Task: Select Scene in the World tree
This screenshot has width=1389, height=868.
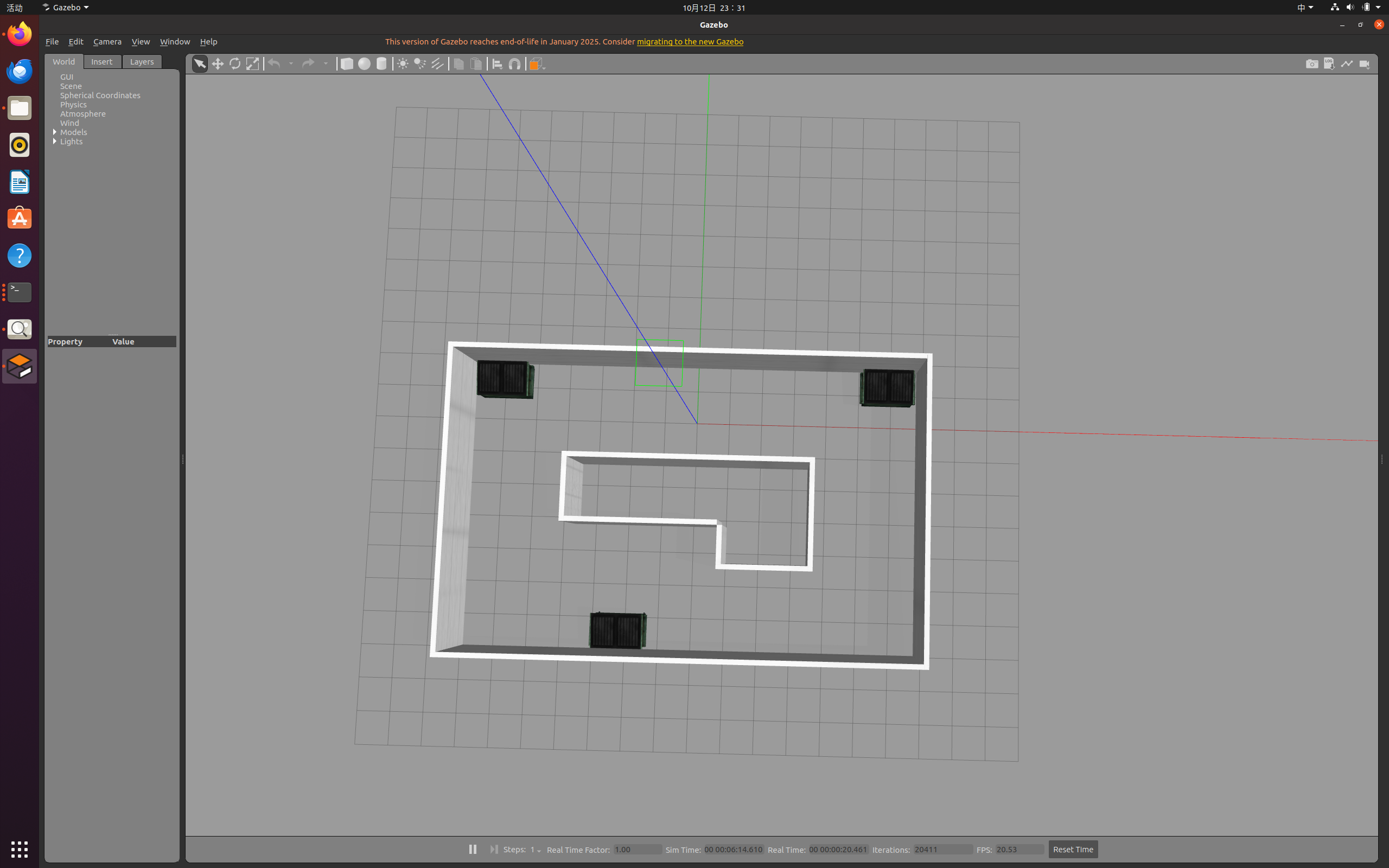Action: pos(71,86)
